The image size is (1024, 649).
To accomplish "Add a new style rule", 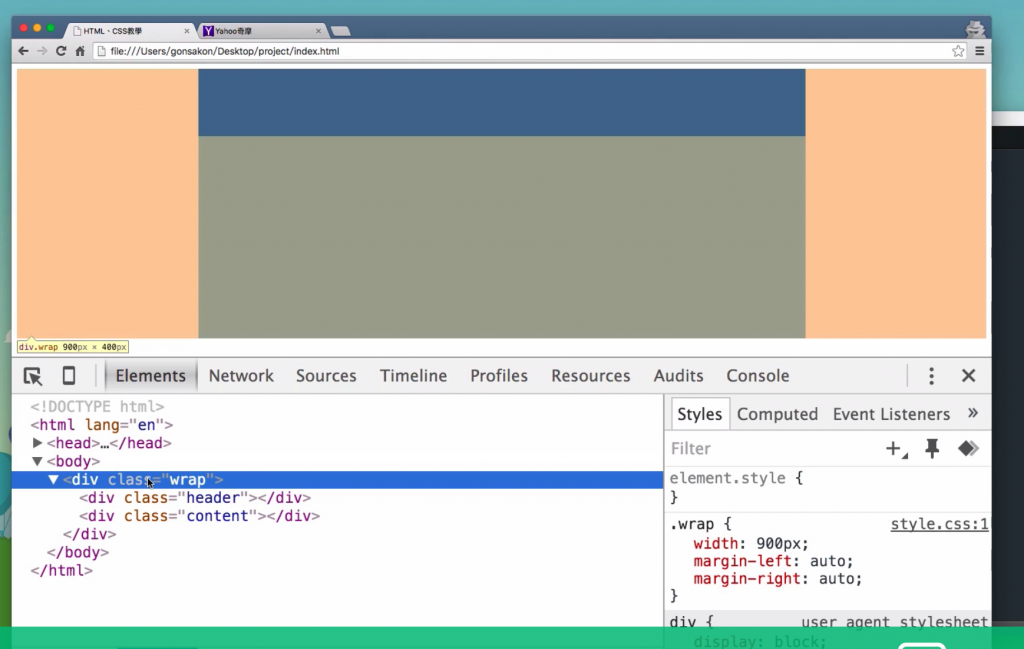I will 896,449.
